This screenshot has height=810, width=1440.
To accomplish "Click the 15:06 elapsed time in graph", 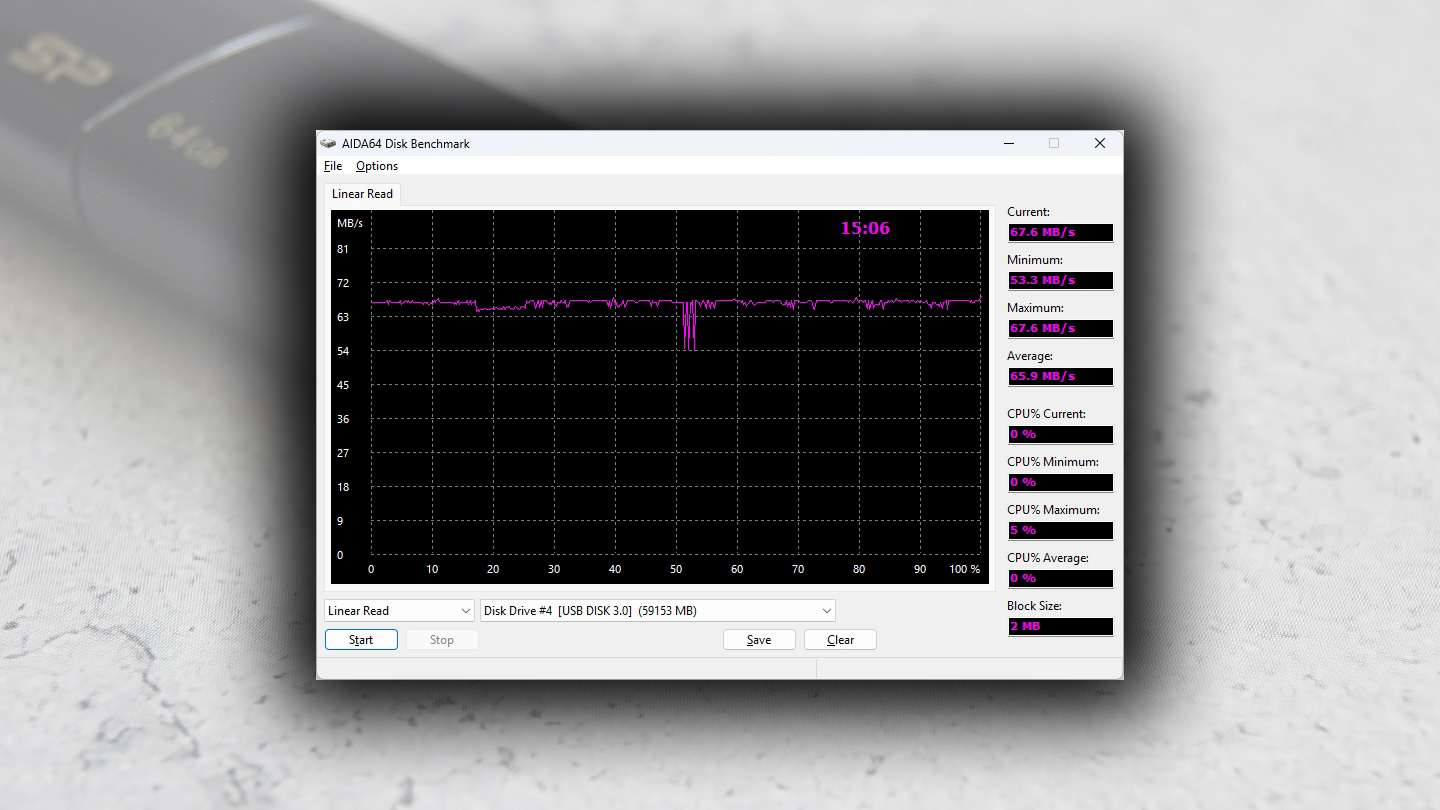I will pyautogui.click(x=865, y=228).
